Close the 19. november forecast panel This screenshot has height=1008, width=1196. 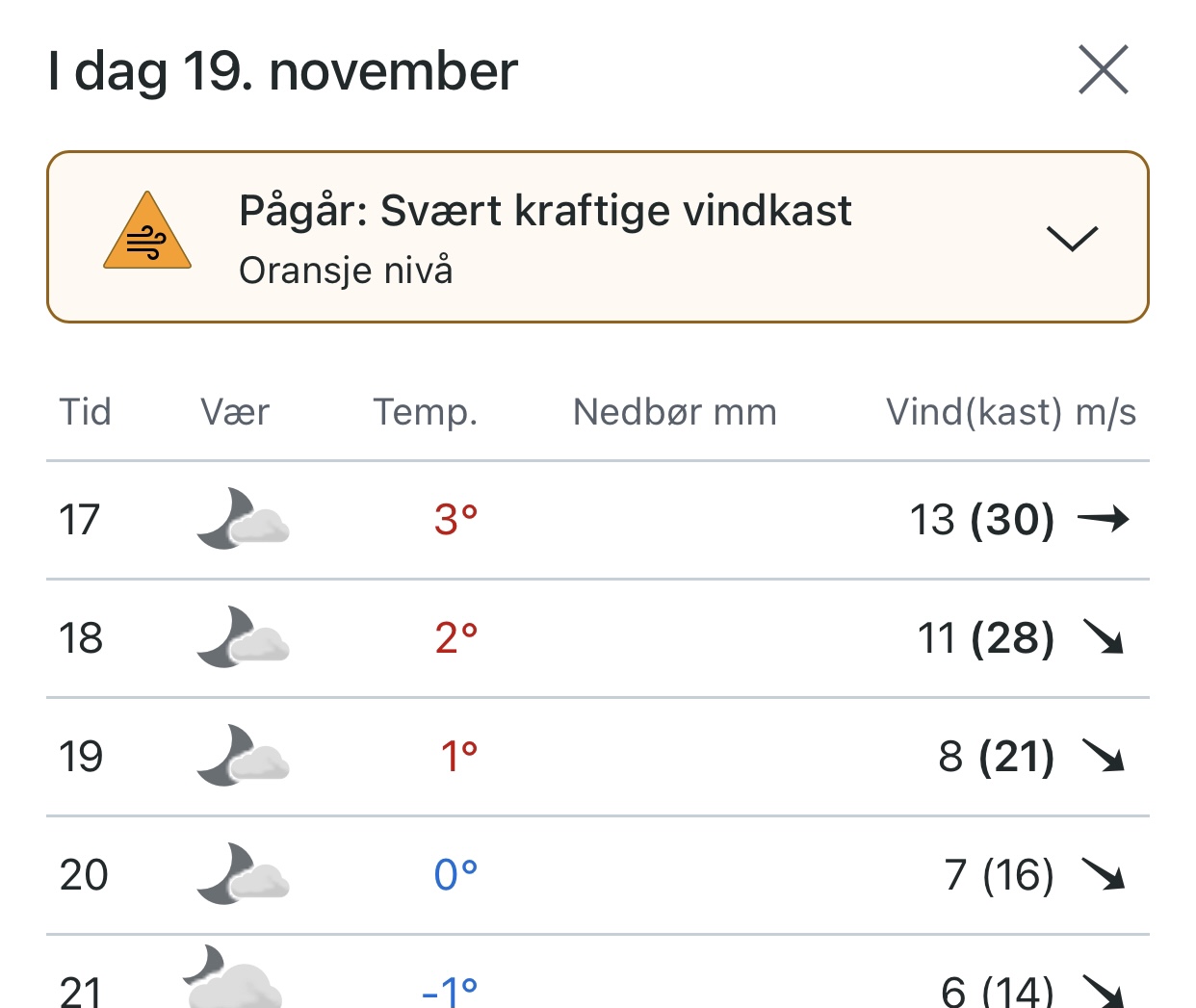click(x=1103, y=69)
